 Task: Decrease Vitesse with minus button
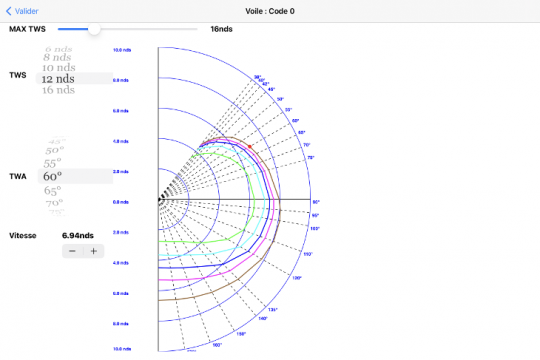coord(72,251)
